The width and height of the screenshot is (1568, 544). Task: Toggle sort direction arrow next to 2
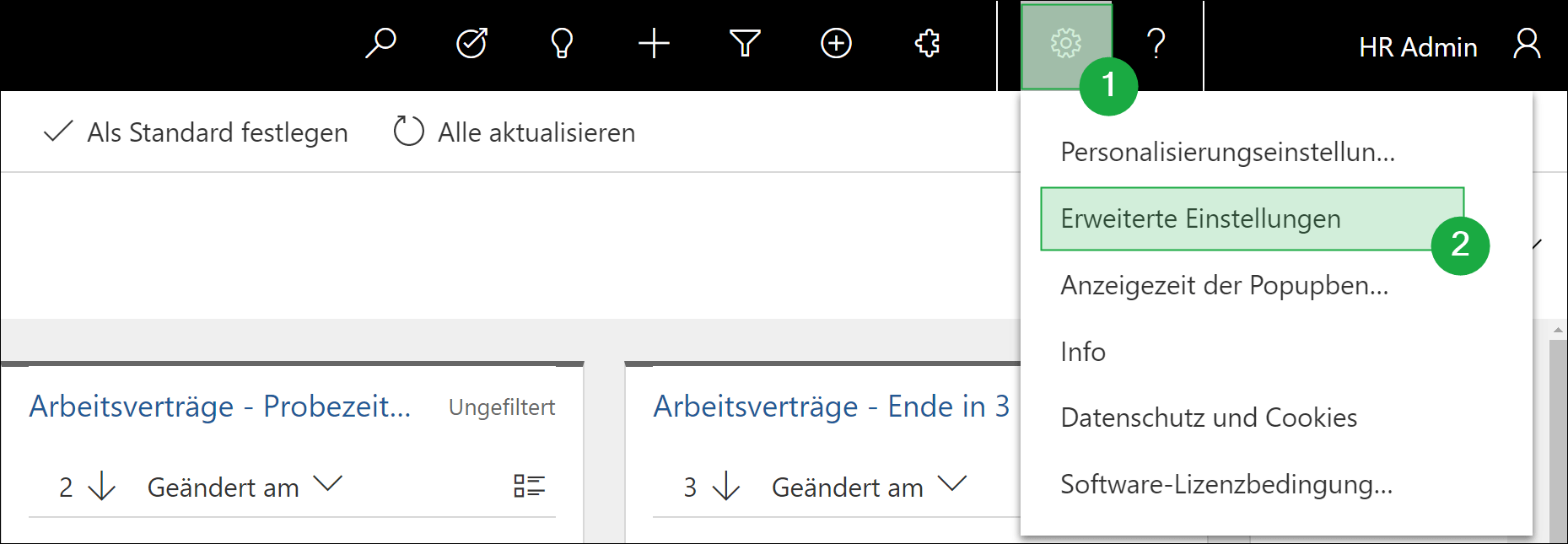(102, 487)
